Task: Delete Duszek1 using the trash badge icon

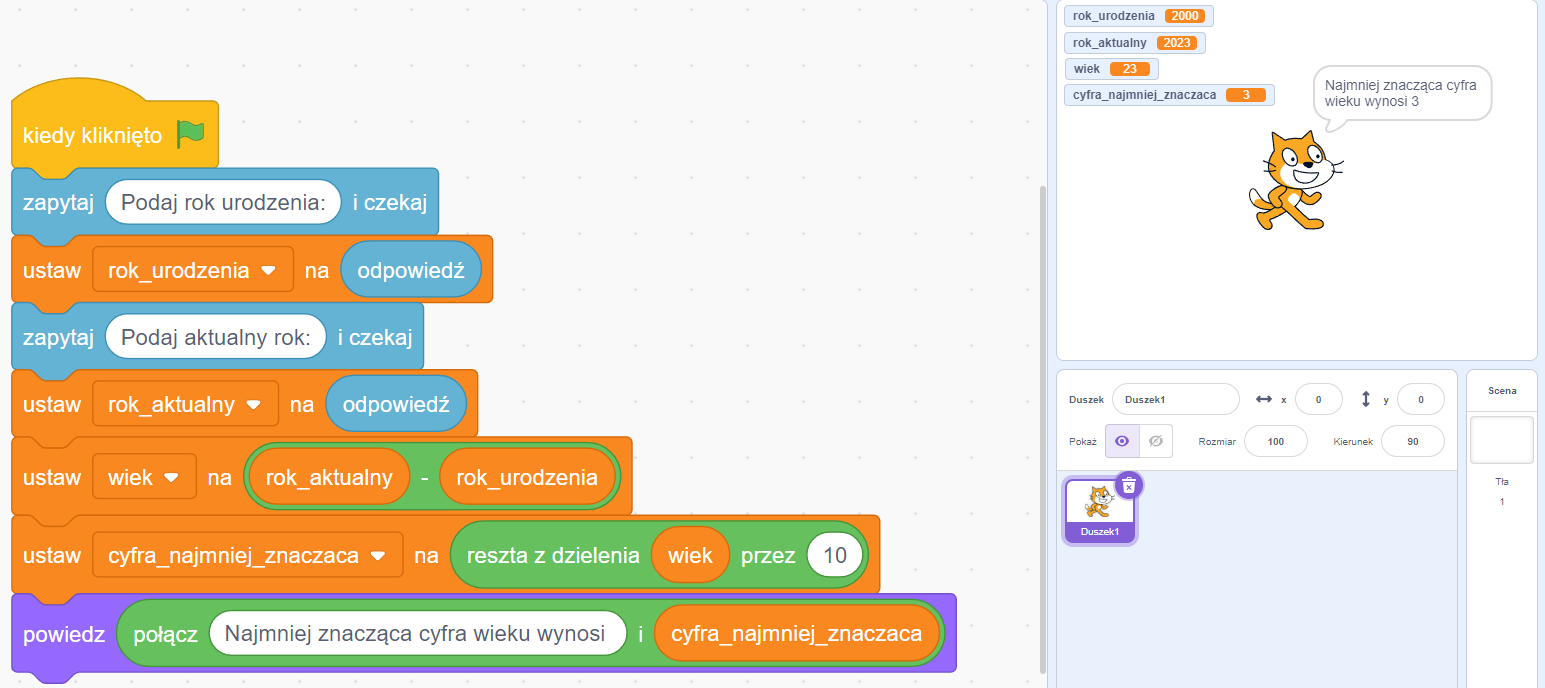Action: (1129, 485)
